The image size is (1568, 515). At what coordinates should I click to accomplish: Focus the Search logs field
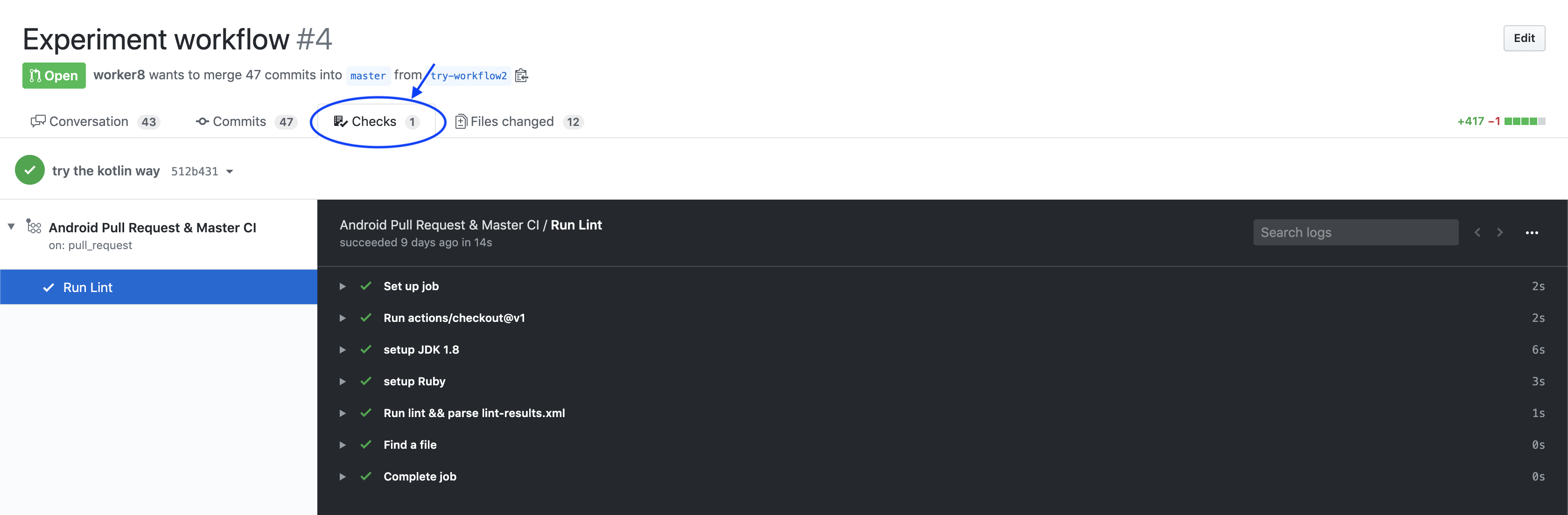1355,232
